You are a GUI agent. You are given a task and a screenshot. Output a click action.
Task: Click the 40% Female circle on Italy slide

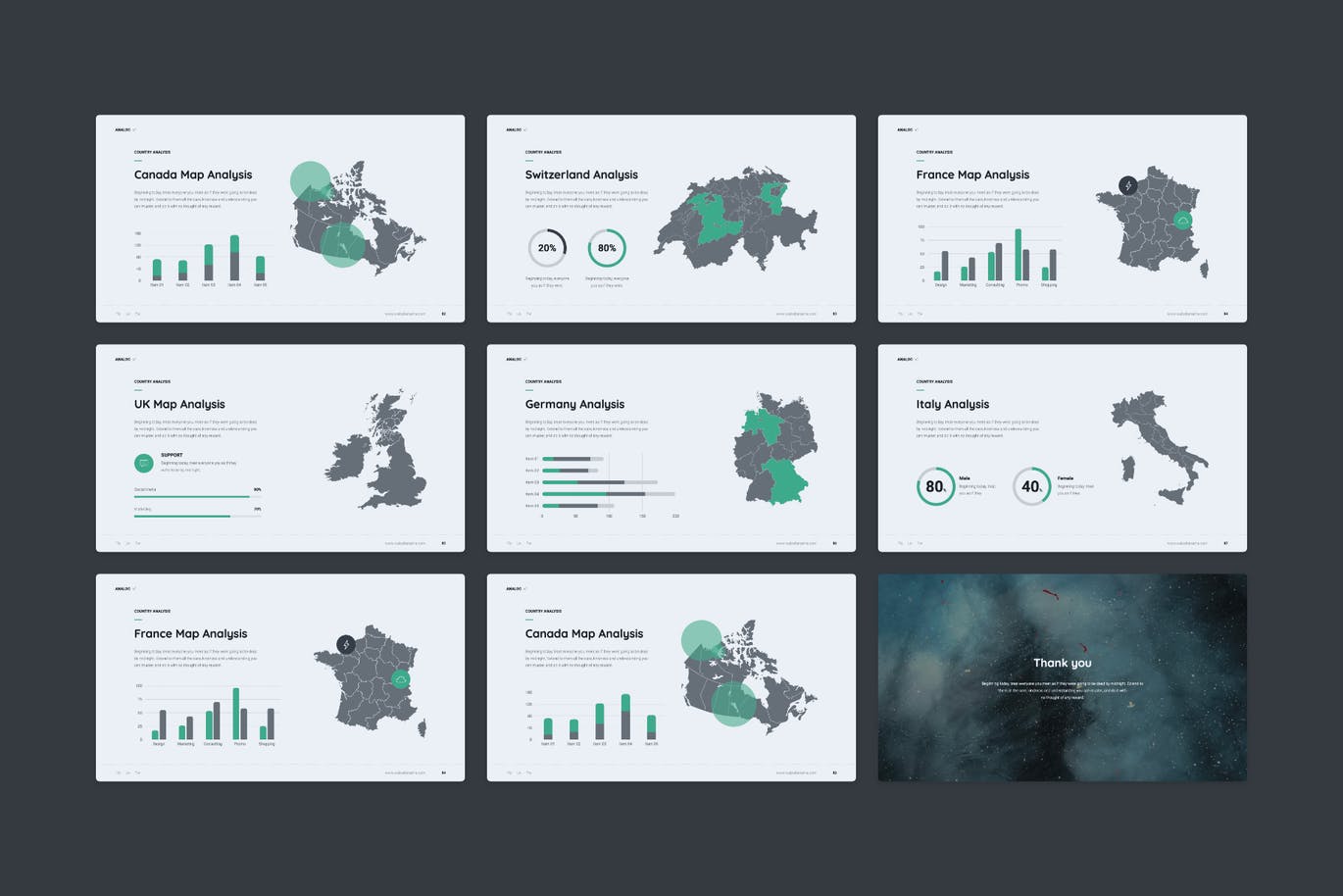point(1031,486)
